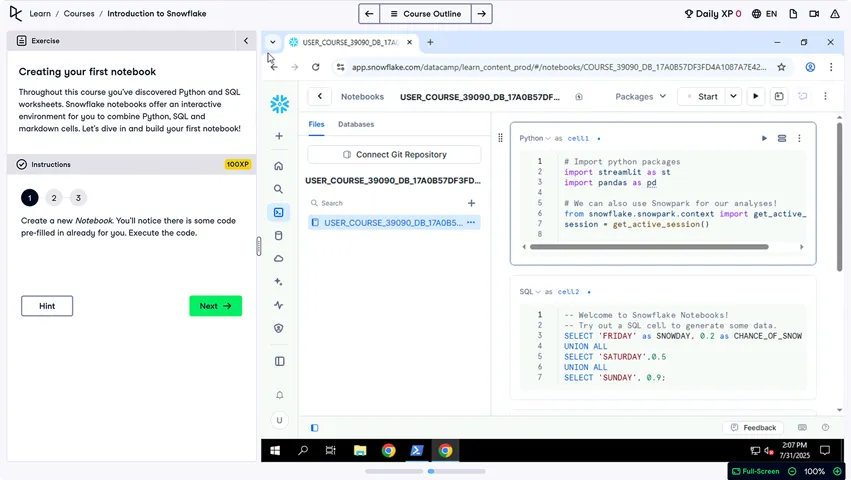This screenshot has height=480, width=851.
Task: Toggle the sidebar panel layout icon
Action: point(280,362)
